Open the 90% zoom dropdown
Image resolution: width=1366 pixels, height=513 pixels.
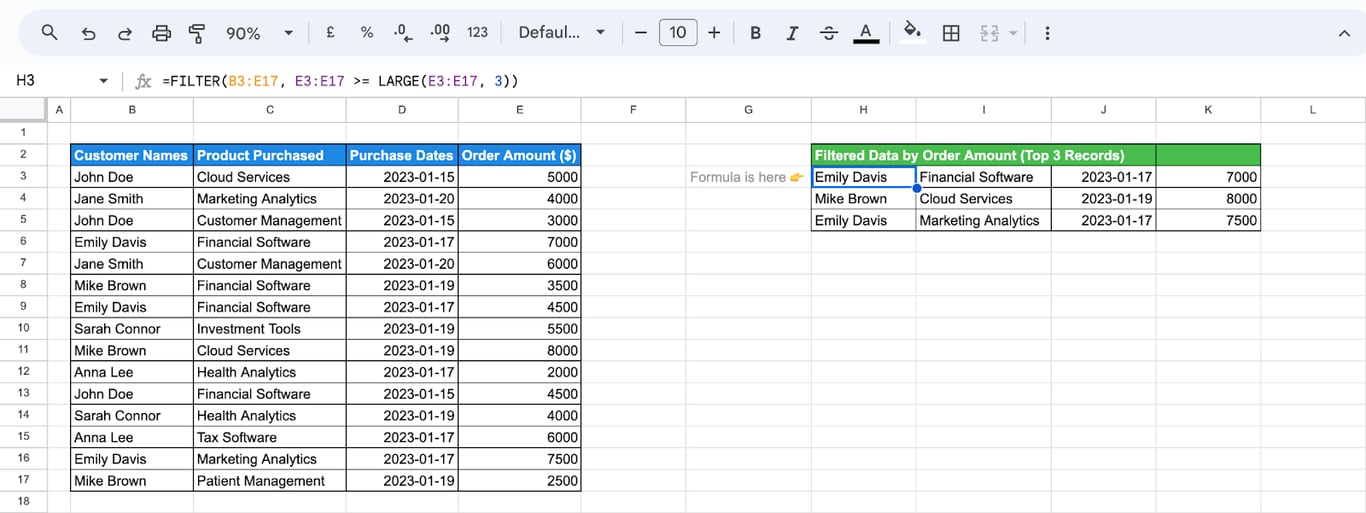(260, 33)
